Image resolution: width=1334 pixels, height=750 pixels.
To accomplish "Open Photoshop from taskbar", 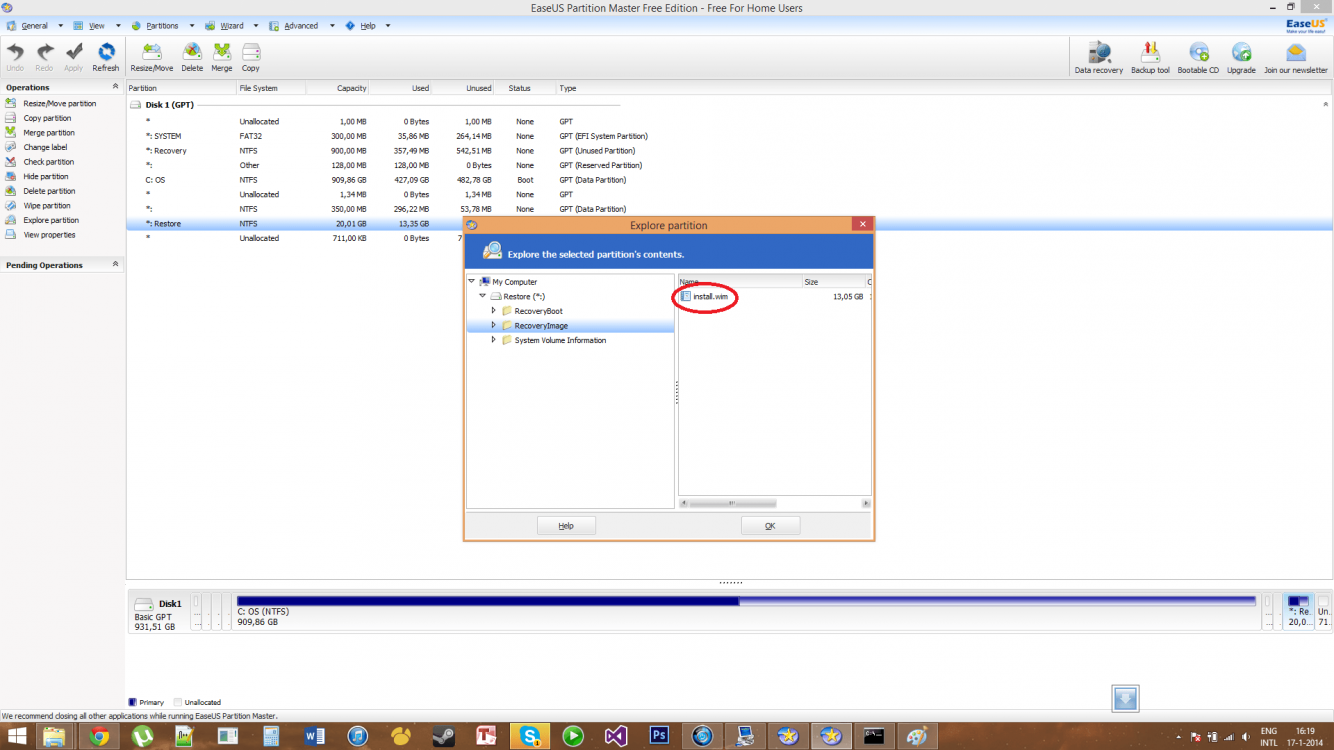I will pyautogui.click(x=659, y=737).
